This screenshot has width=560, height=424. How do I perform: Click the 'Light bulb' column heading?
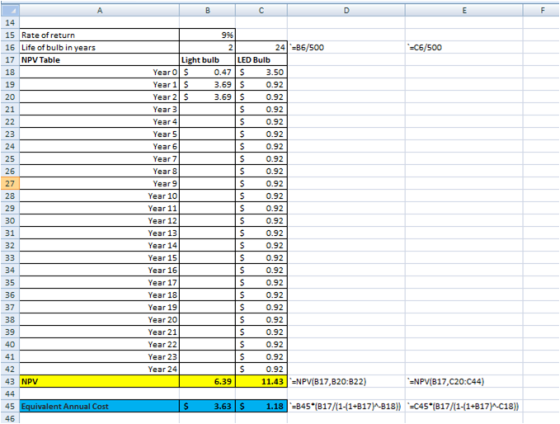coord(208,60)
